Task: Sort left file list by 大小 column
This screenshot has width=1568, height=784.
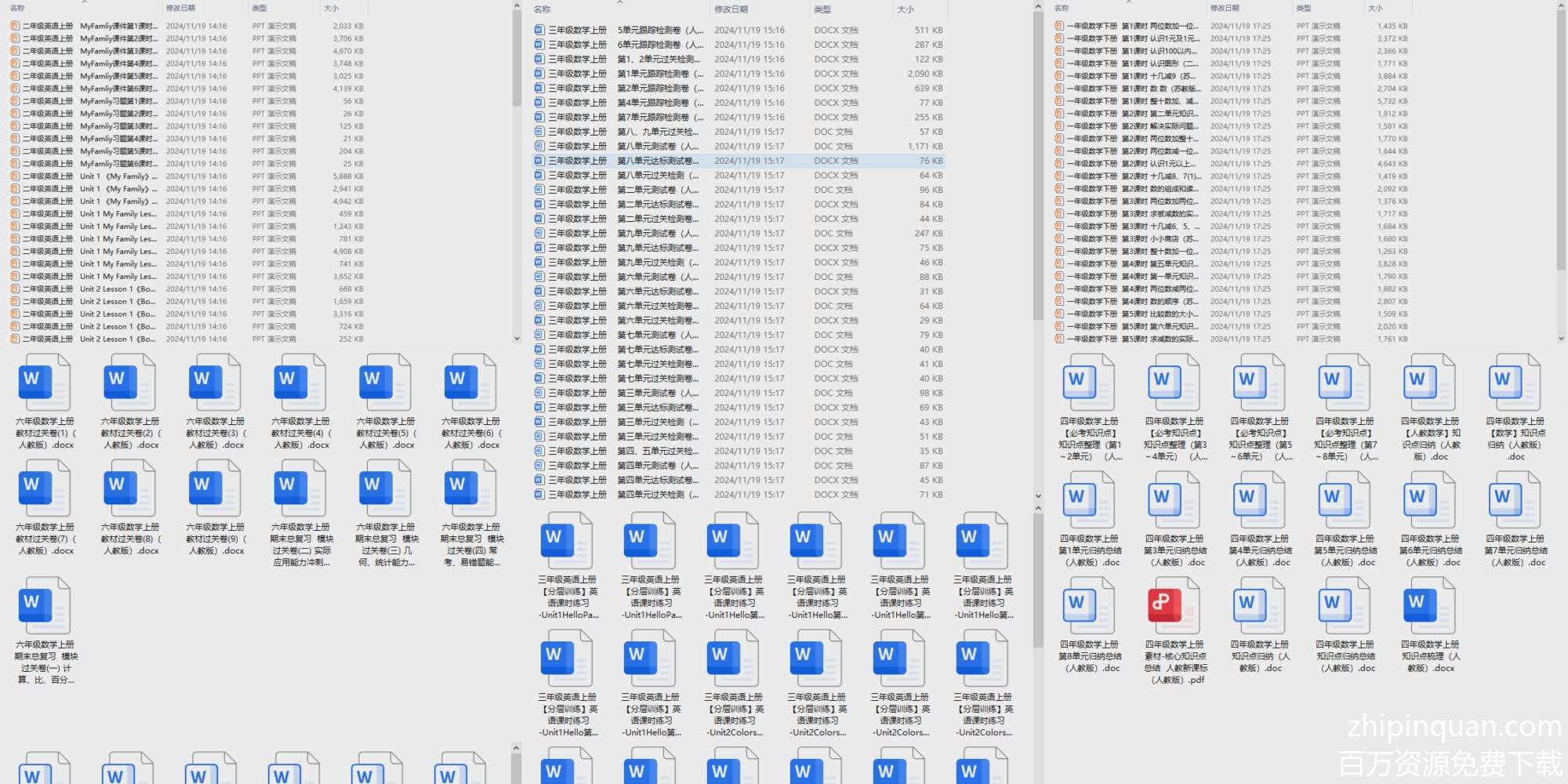Action: coord(331,8)
